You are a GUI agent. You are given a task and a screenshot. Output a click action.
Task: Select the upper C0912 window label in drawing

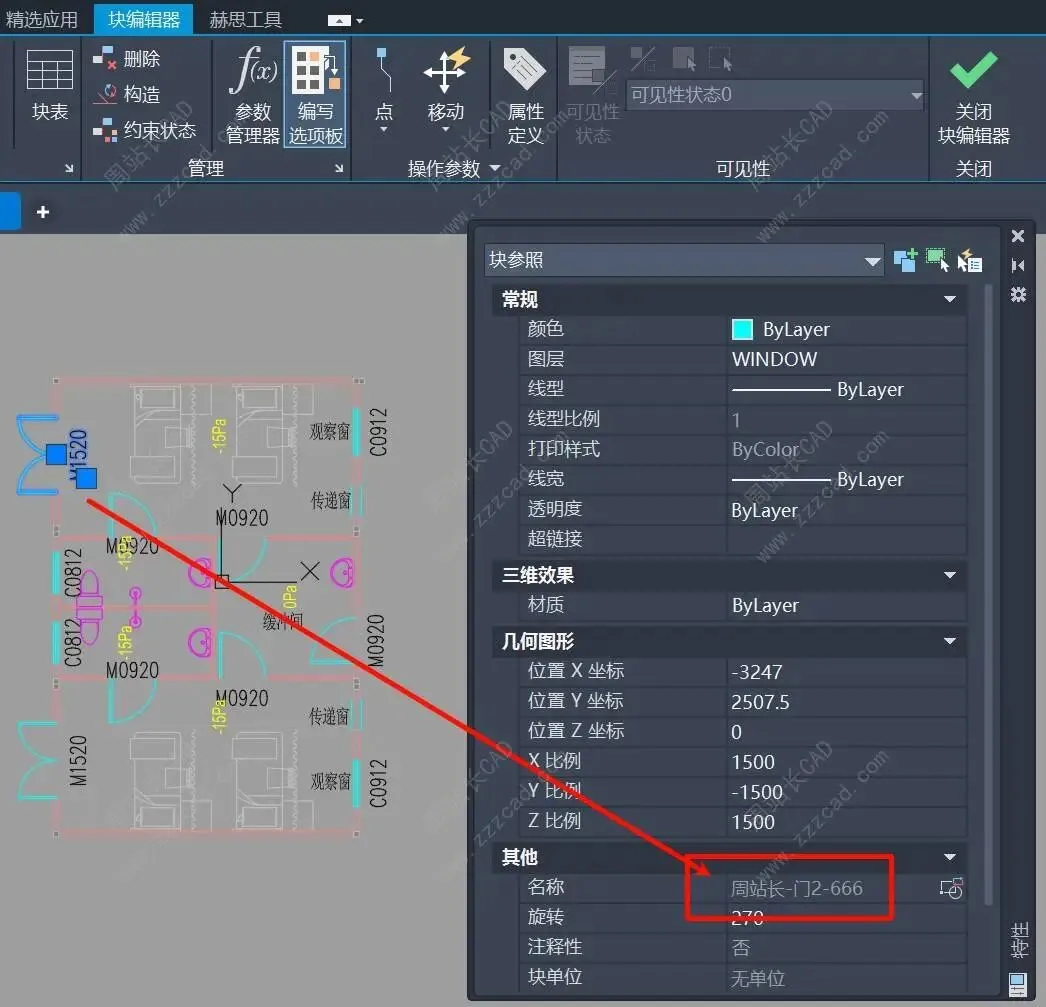pos(378,431)
